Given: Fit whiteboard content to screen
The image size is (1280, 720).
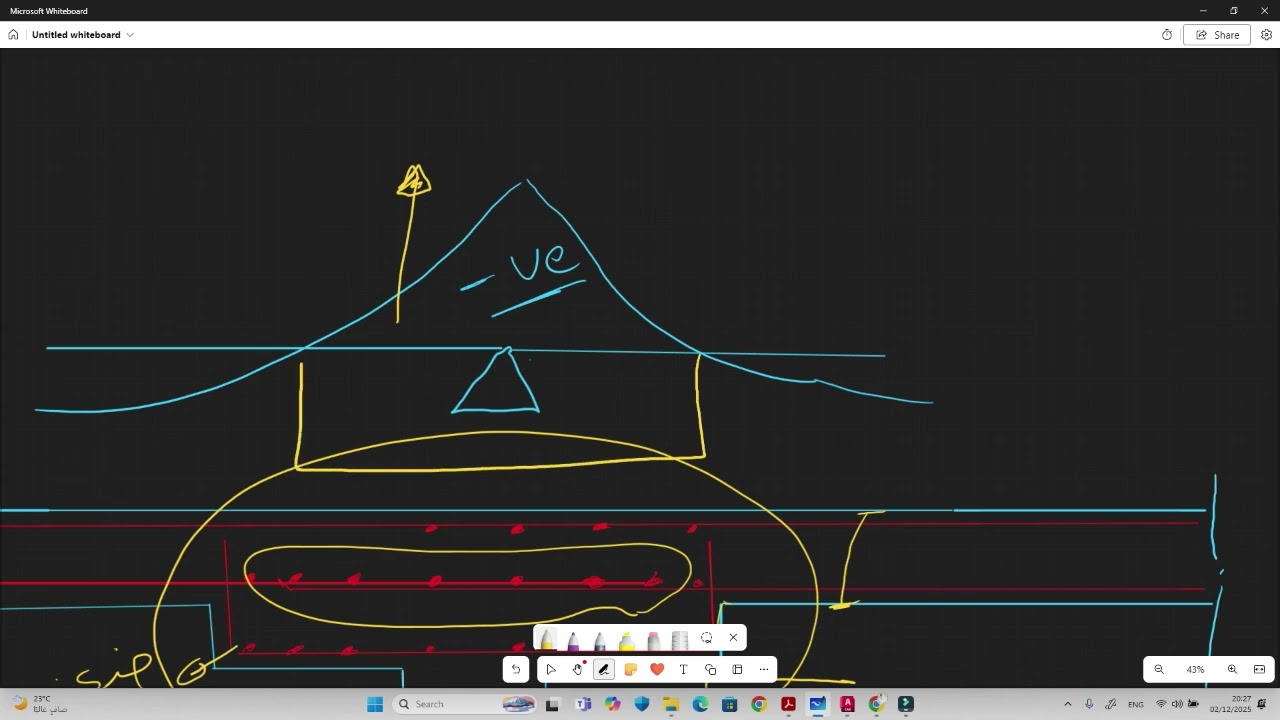Looking at the screenshot, I should point(1259,670).
